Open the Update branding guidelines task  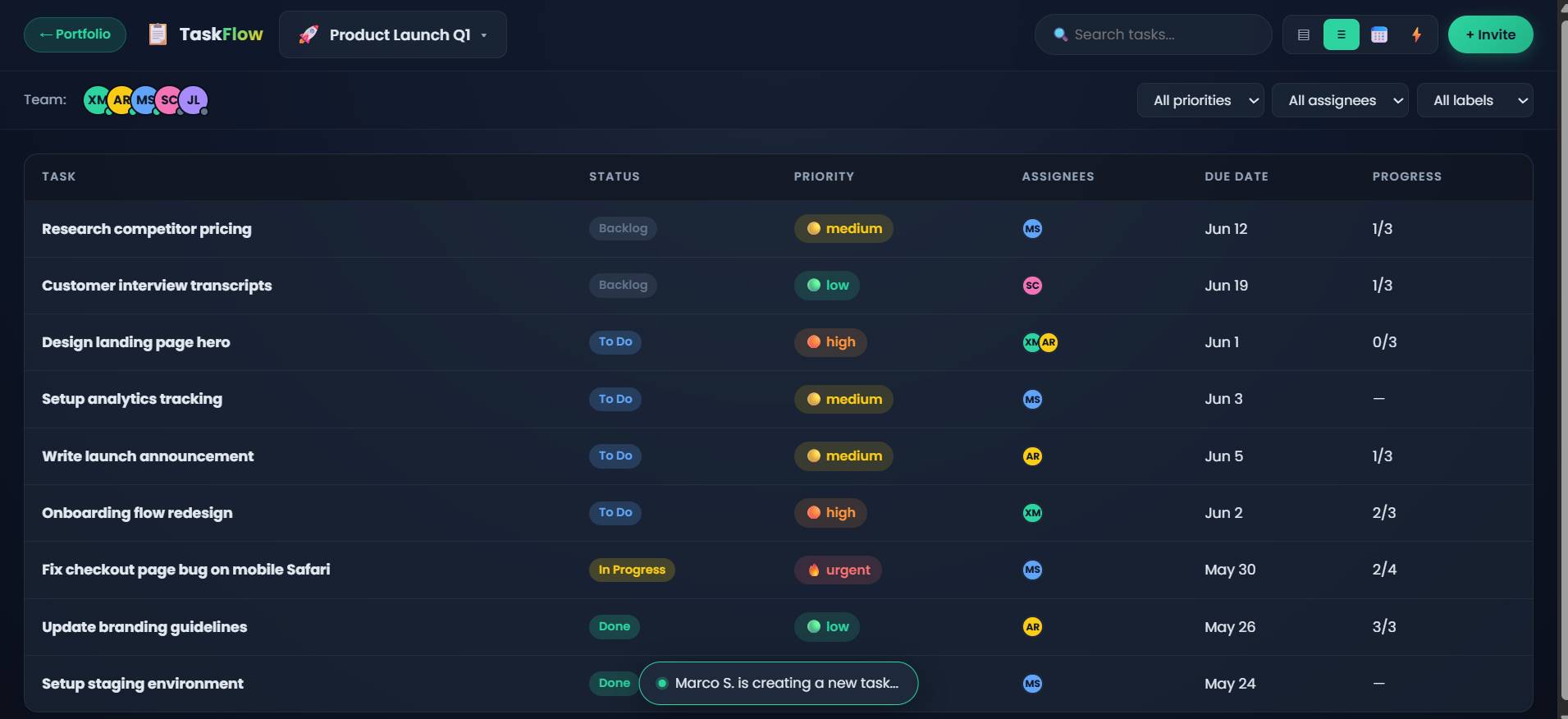pyautogui.click(x=144, y=627)
